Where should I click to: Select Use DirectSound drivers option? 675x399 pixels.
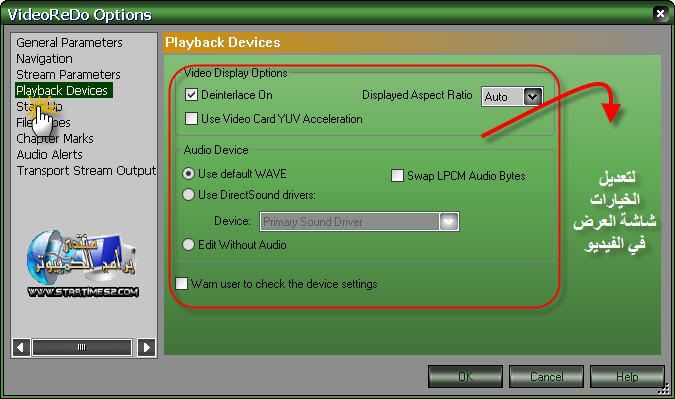[x=189, y=195]
